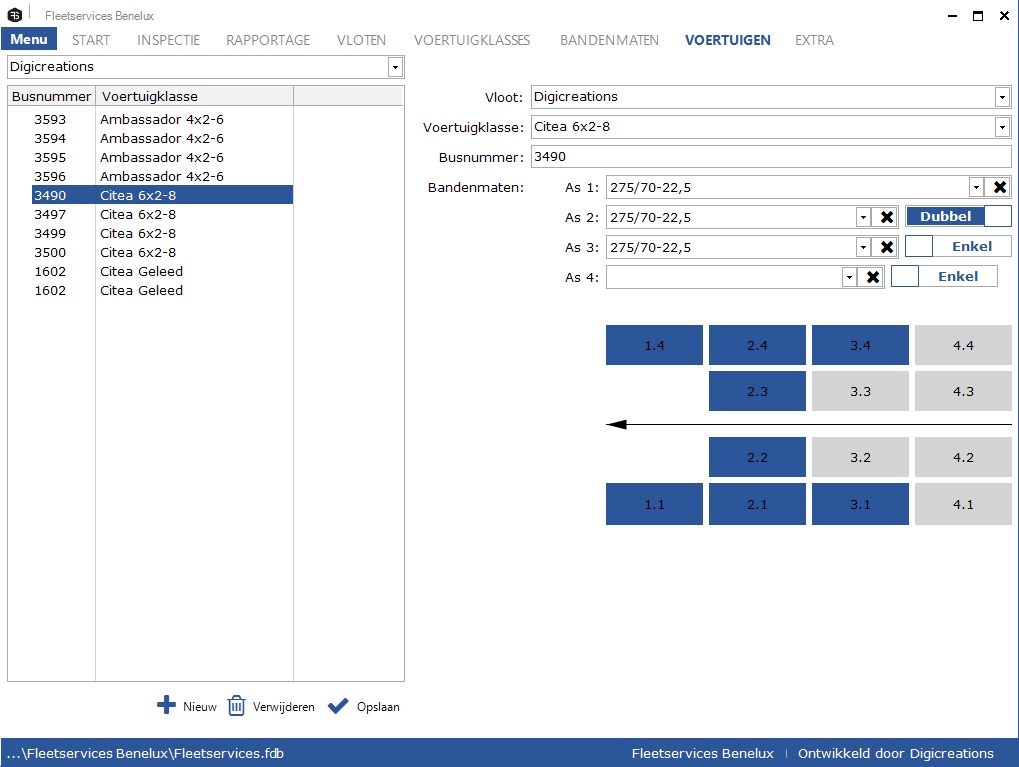Open the INSPECTIE tab
This screenshot has width=1019, height=767.
click(168, 40)
